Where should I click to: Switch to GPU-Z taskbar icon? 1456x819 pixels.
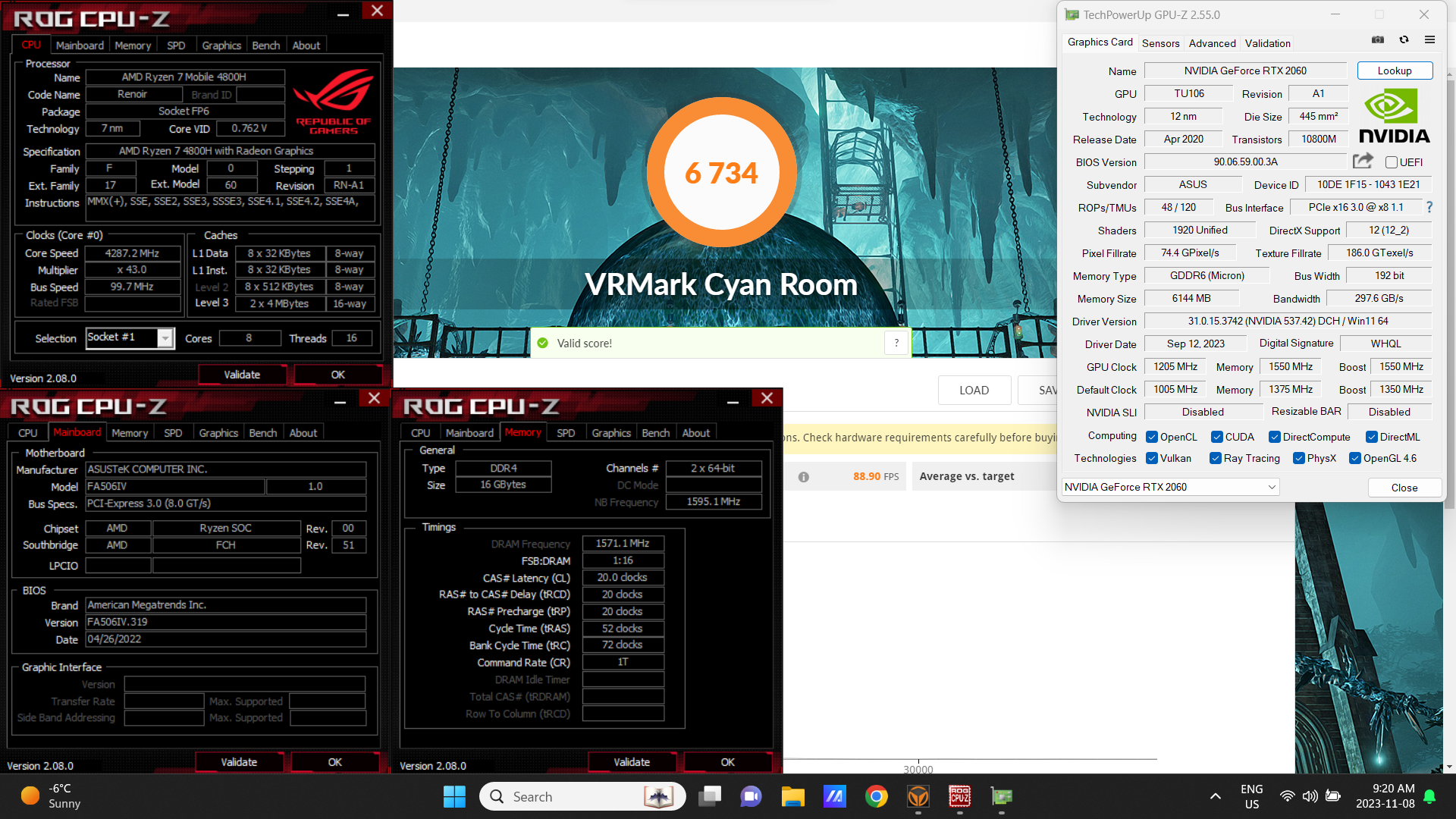tap(1002, 796)
